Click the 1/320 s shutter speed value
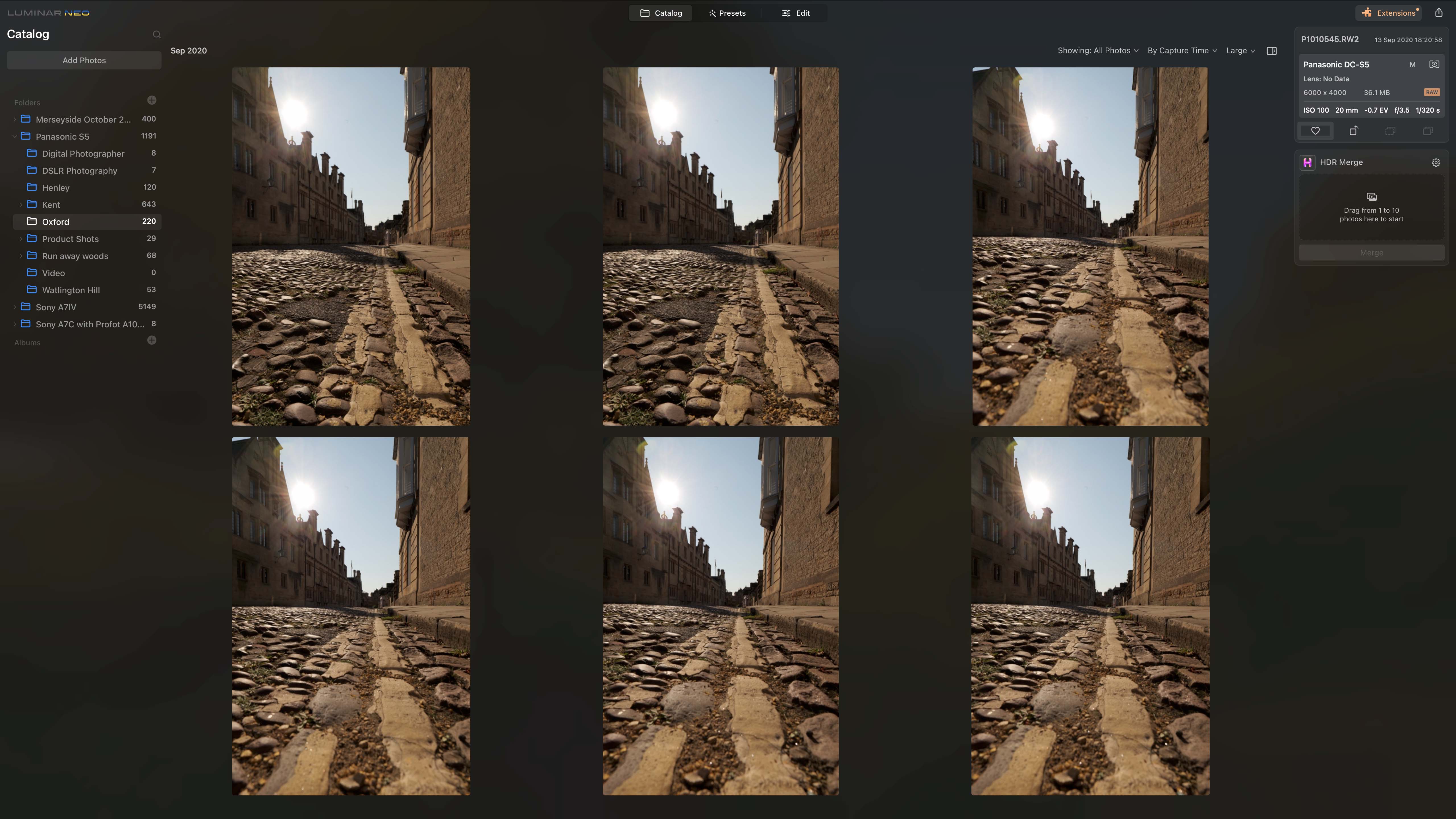 (x=1428, y=110)
